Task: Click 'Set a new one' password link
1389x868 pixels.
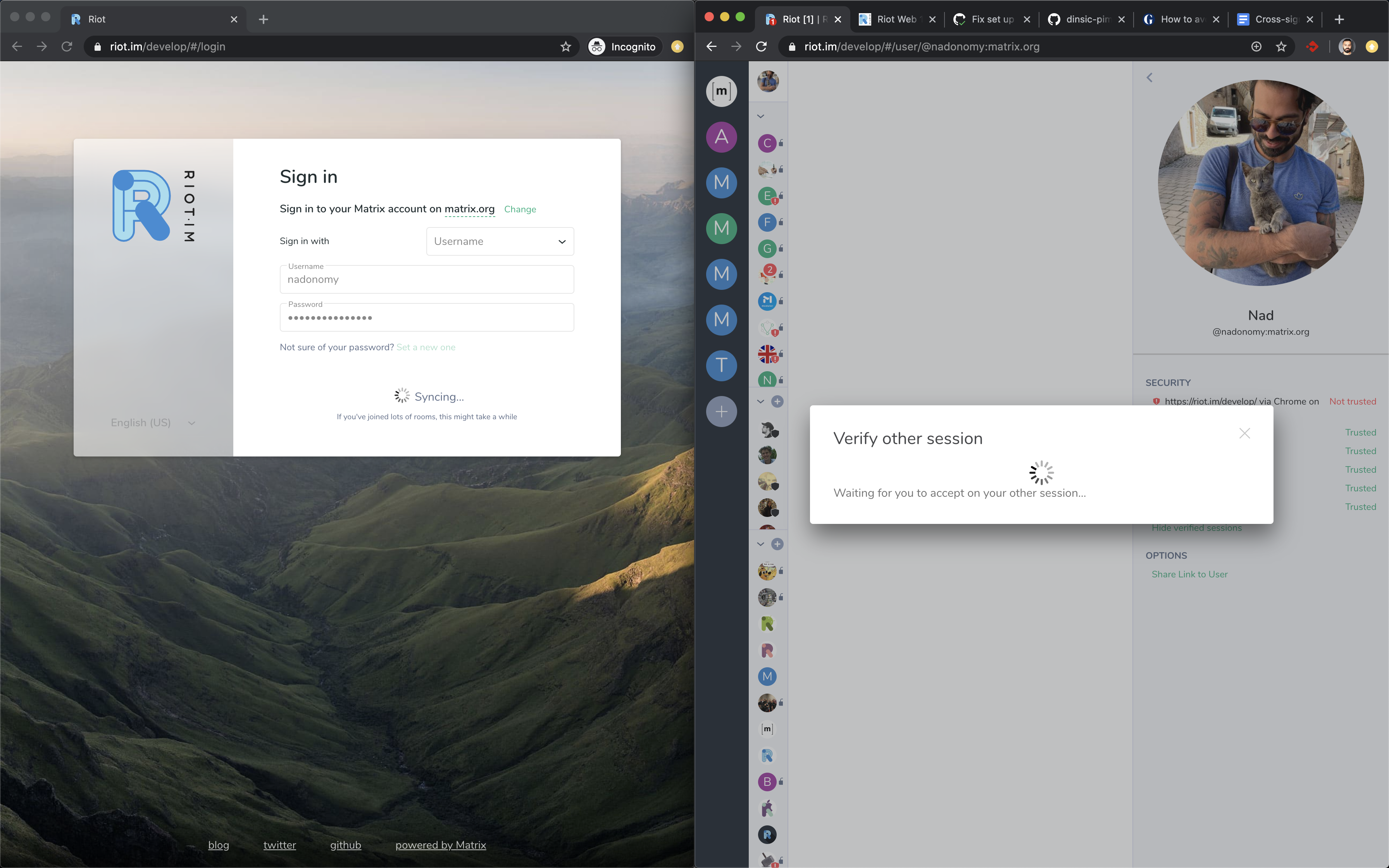Action: coord(426,347)
